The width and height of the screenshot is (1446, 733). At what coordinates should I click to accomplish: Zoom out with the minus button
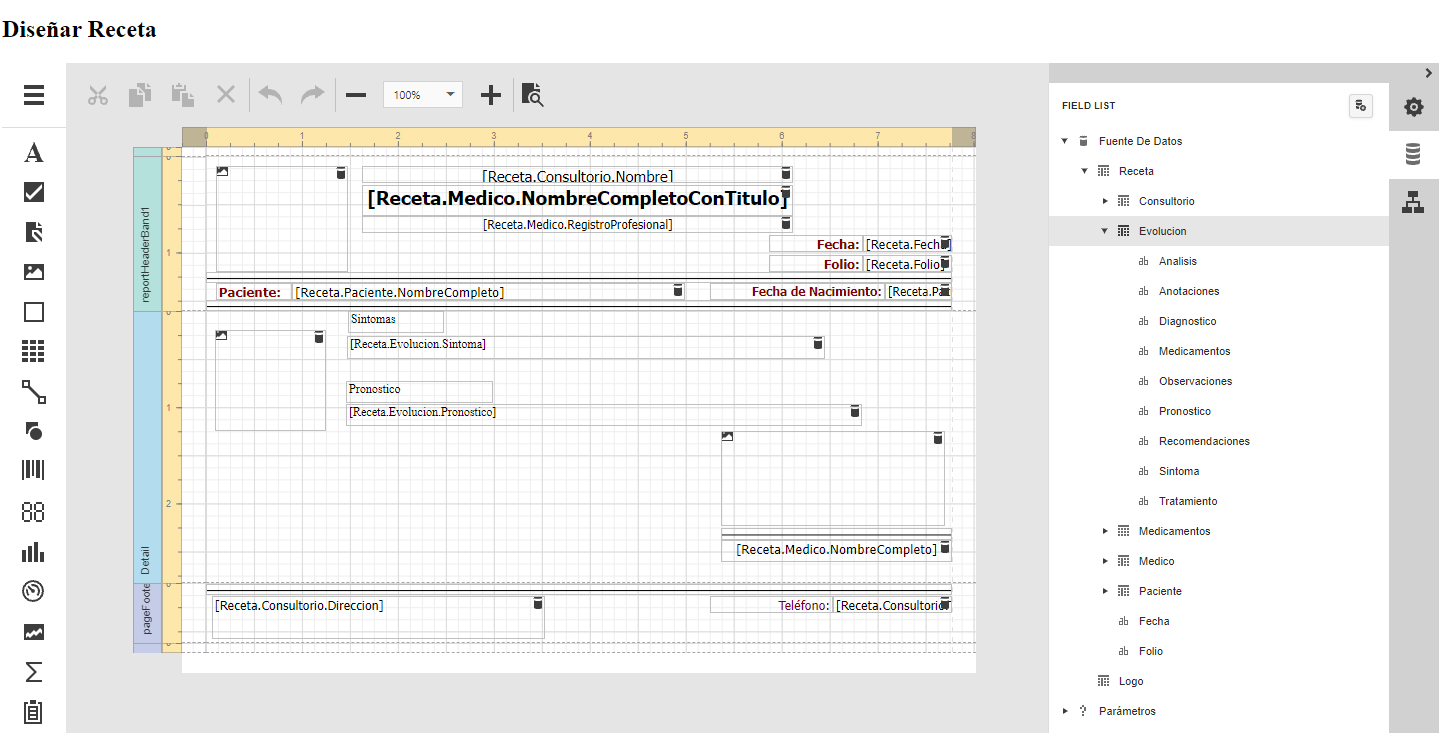356,95
